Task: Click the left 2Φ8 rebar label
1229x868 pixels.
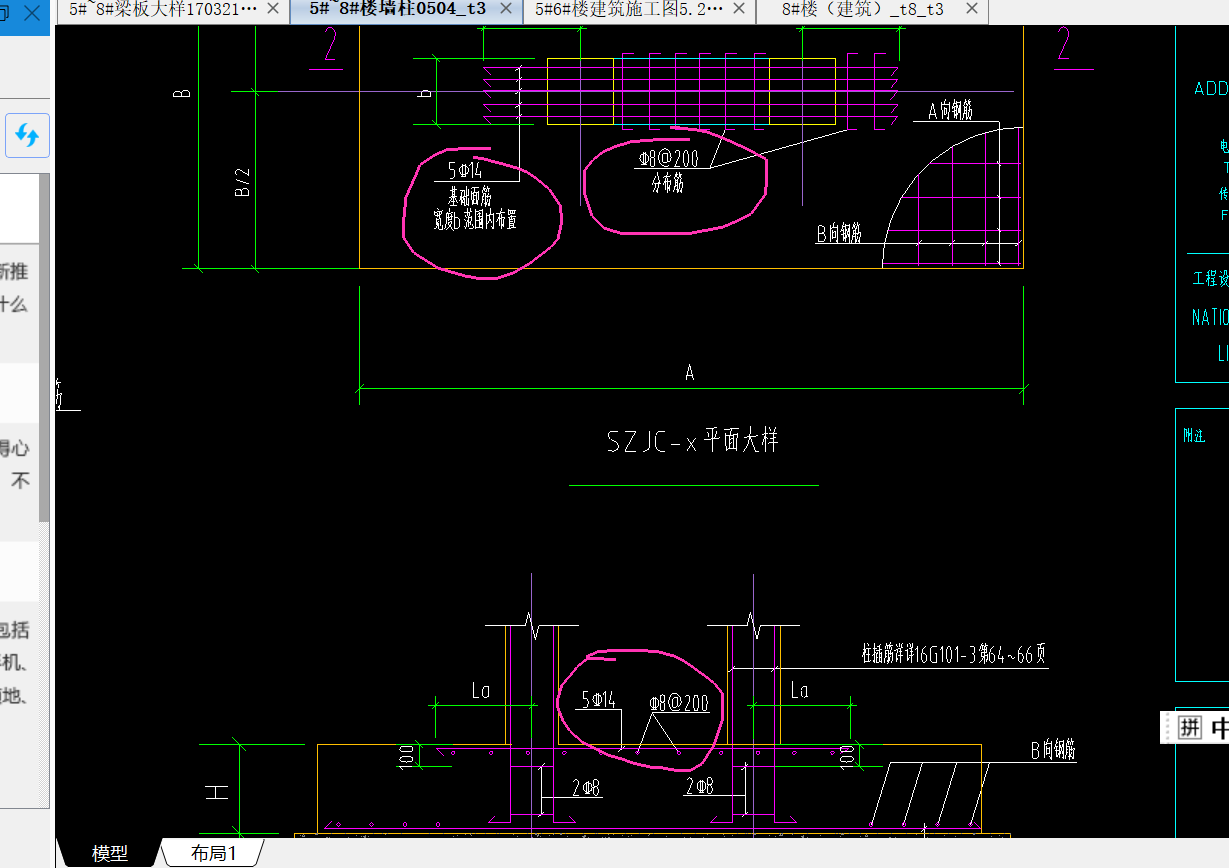Action: (585, 788)
